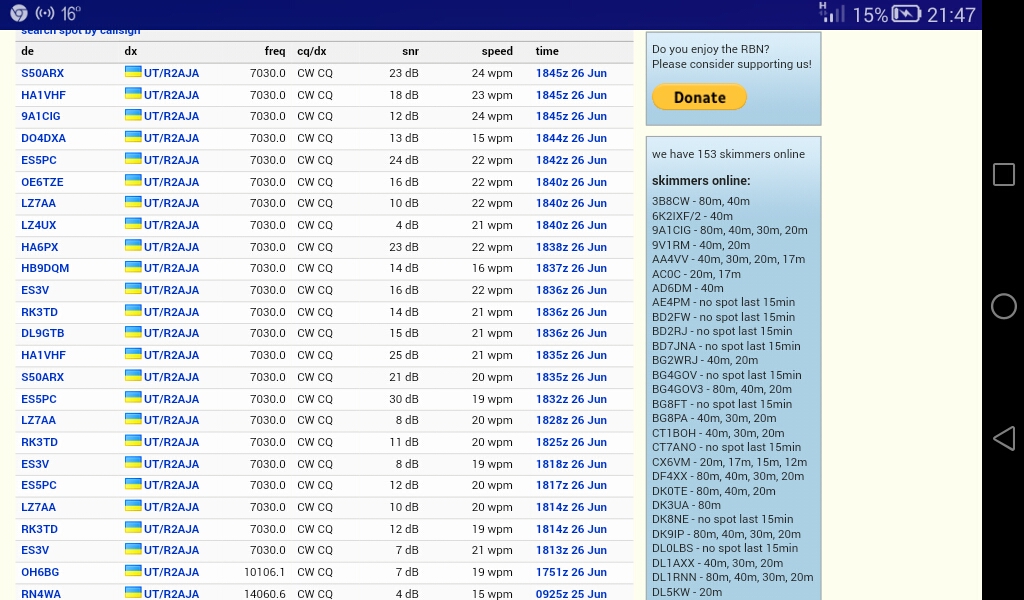The width and height of the screenshot is (1024, 600).
Task: Click the Ukraine flag in OH6BG row
Action: [133, 571]
